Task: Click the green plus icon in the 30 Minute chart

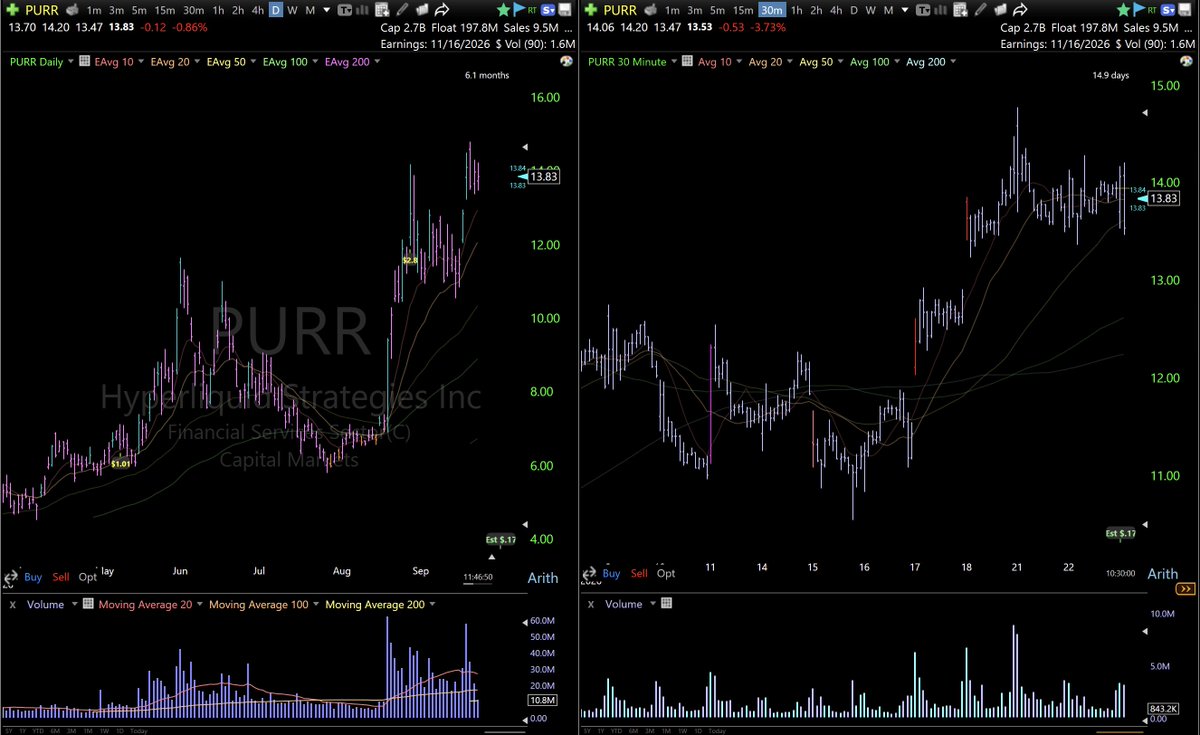Action: (589, 10)
